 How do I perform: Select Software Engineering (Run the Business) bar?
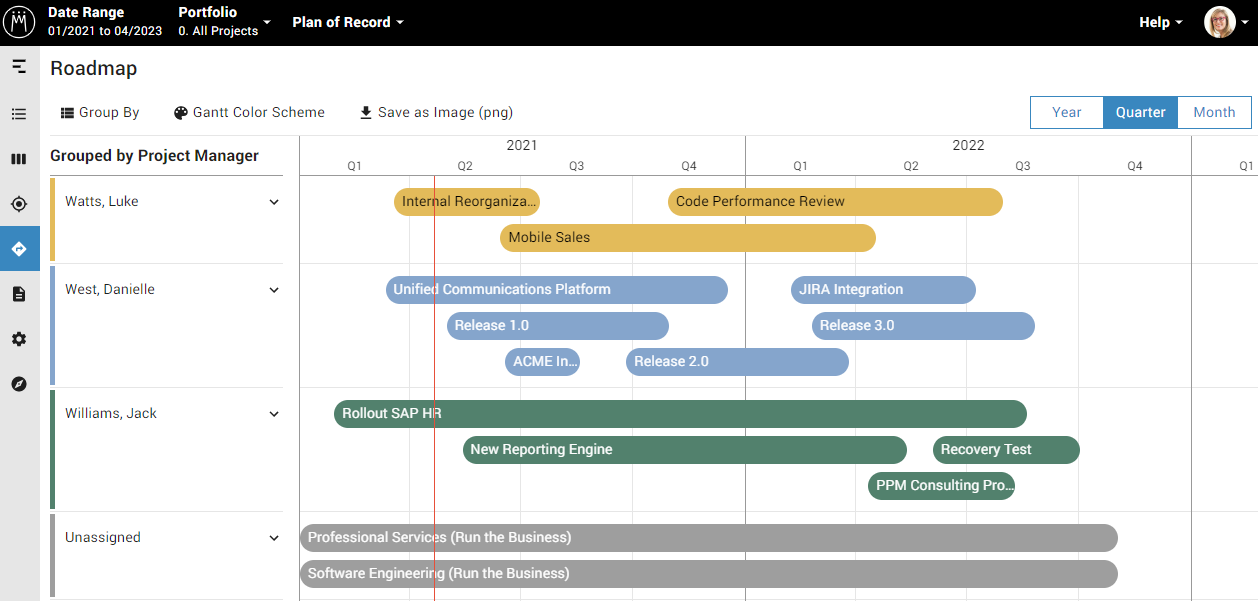[x=709, y=574]
